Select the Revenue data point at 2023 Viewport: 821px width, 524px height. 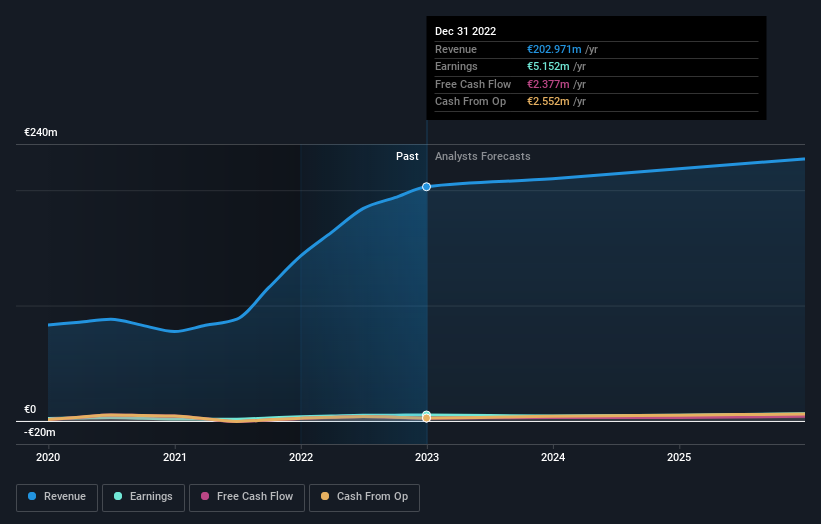(426, 187)
